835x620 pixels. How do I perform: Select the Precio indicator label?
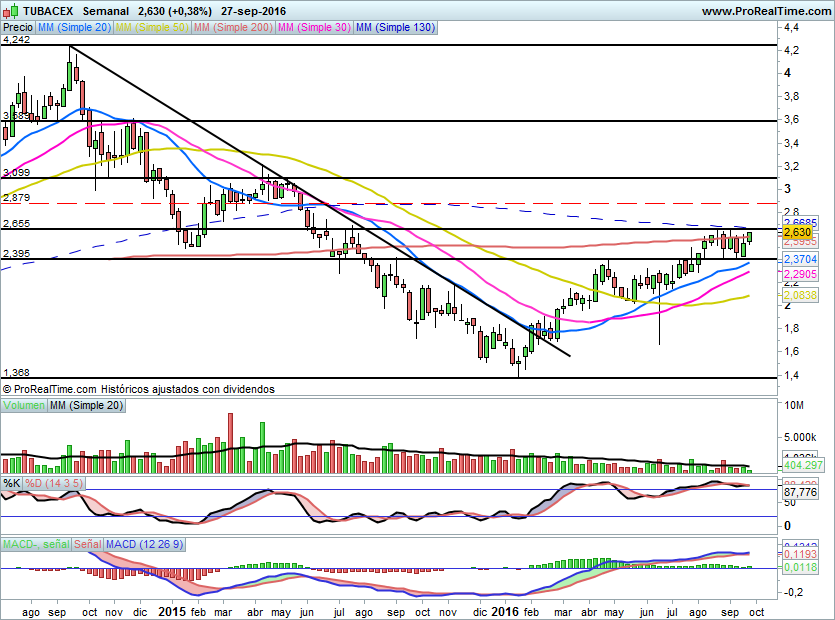(x=17, y=28)
